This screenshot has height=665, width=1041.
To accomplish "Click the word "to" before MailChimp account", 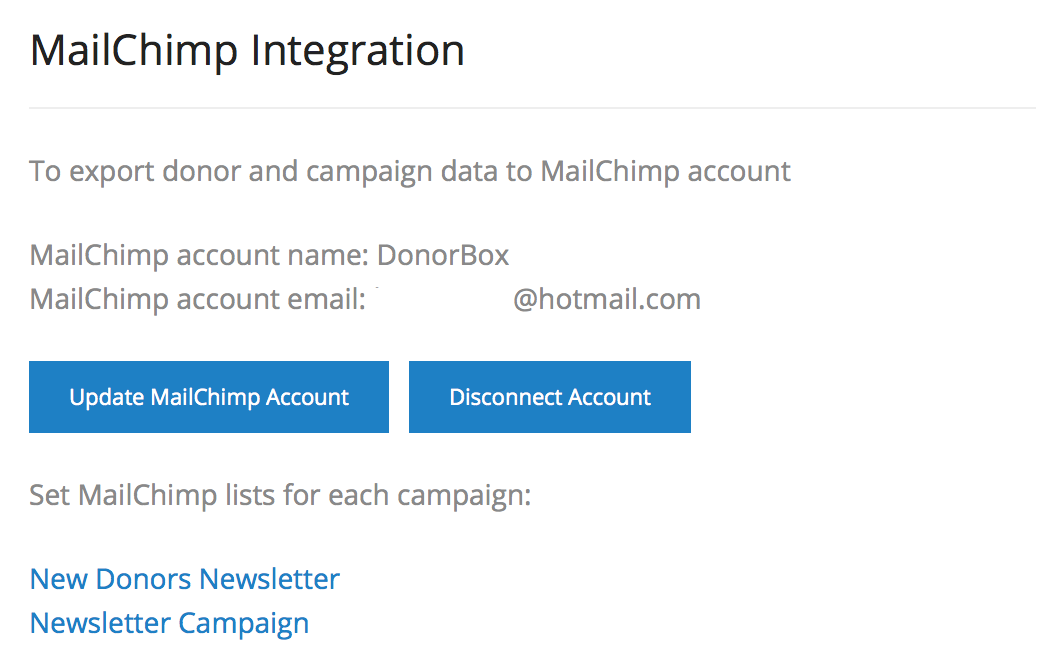I will pyautogui.click(x=518, y=171).
